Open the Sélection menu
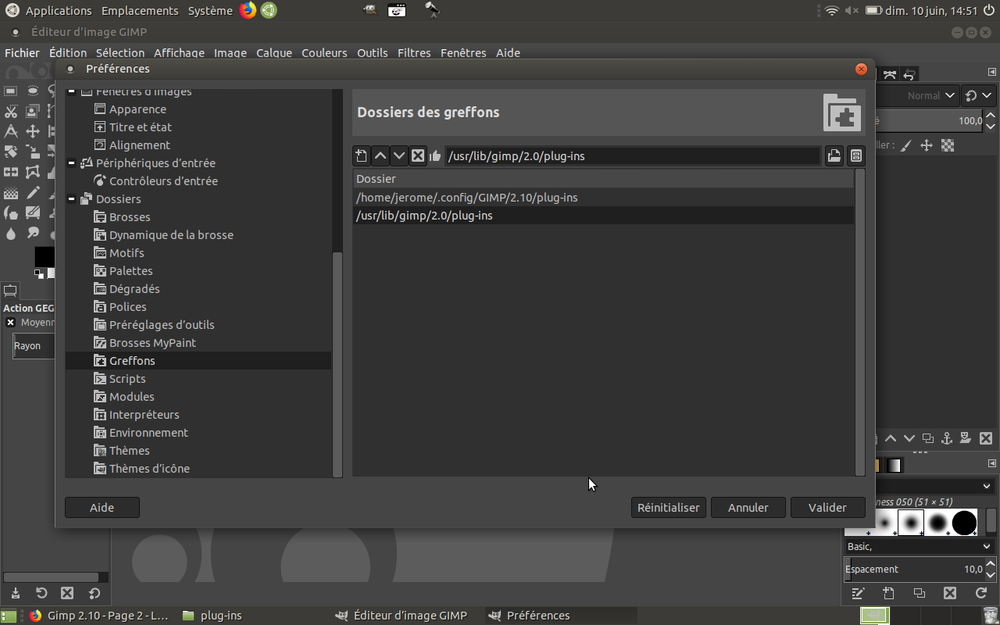The height and width of the screenshot is (625, 1000). (120, 53)
